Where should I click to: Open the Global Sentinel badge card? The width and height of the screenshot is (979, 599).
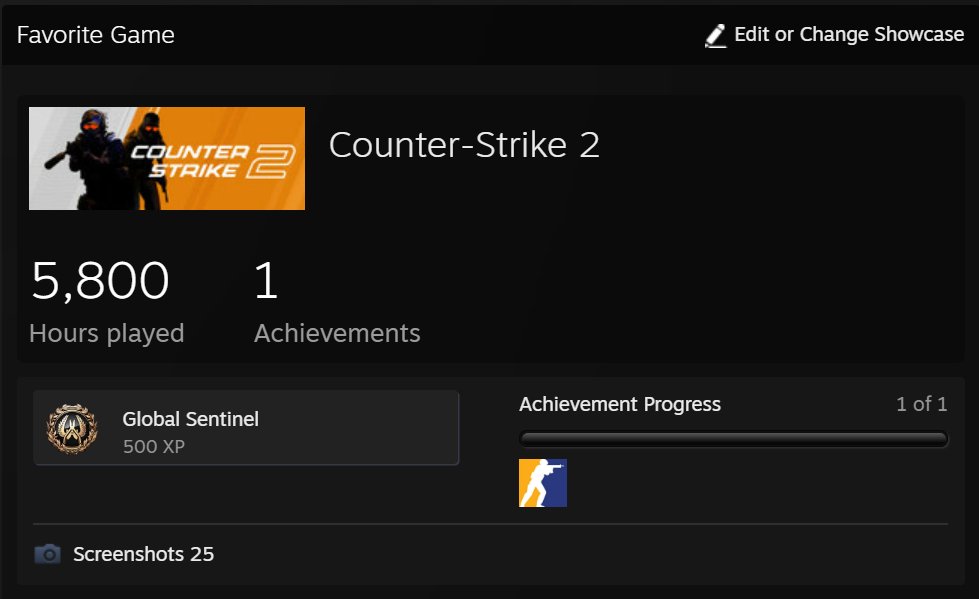pos(246,428)
